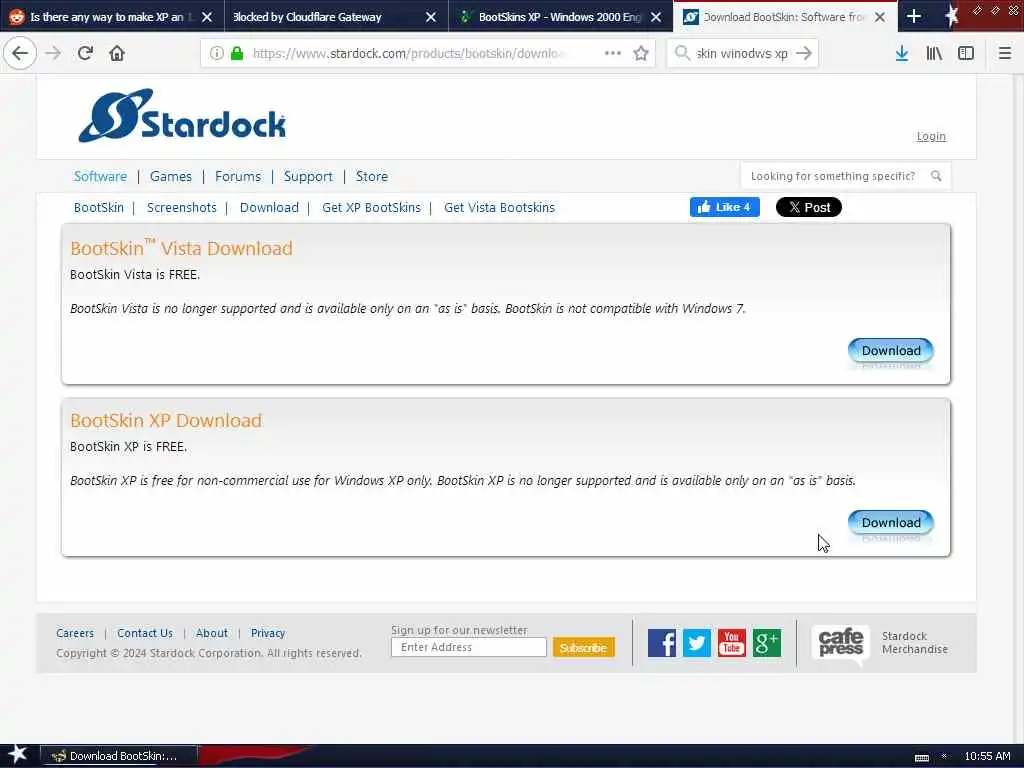Viewport: 1024px width, 768px height.
Task: Open Stardock YouTube channel icon
Action: click(731, 643)
